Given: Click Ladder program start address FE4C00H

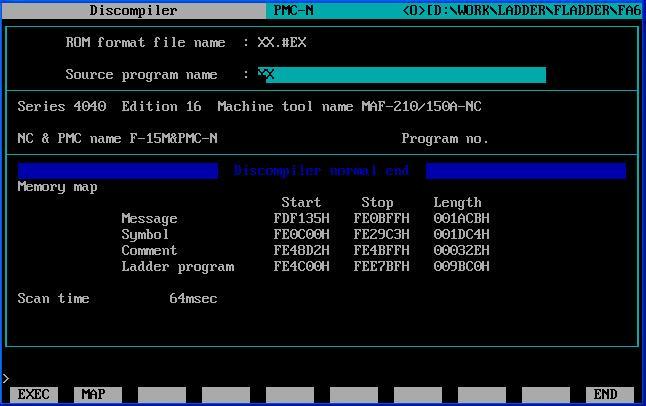Looking at the screenshot, I should [302, 266].
